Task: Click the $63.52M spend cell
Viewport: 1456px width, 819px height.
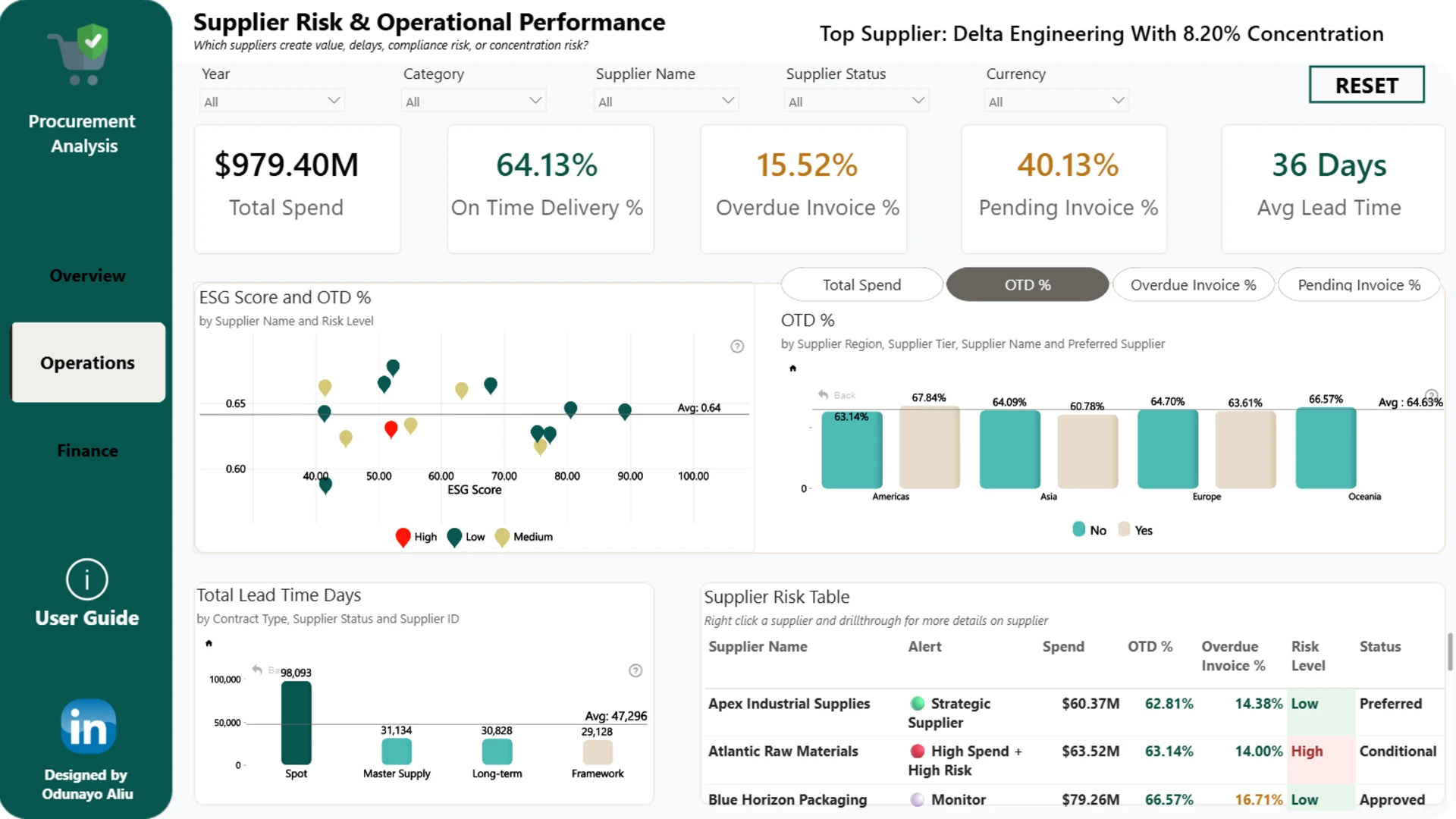Action: click(1090, 752)
